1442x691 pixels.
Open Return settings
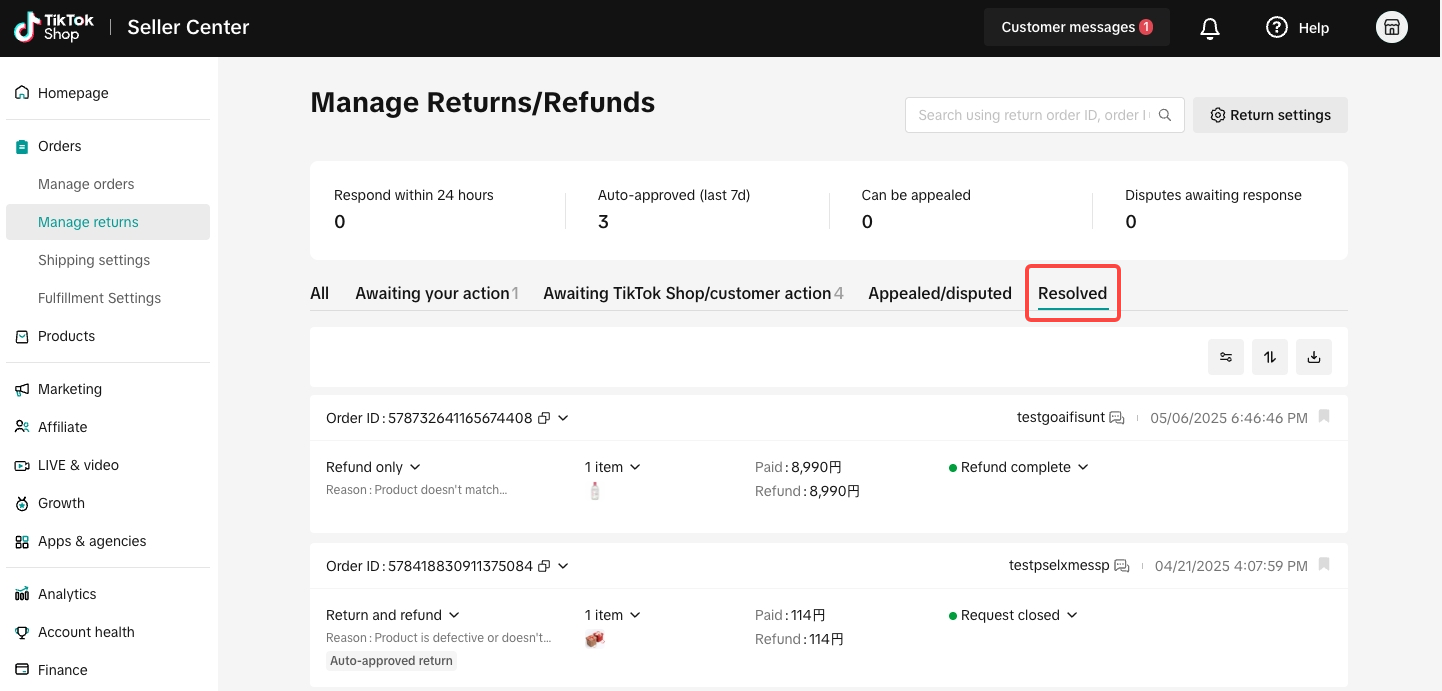(x=1270, y=115)
